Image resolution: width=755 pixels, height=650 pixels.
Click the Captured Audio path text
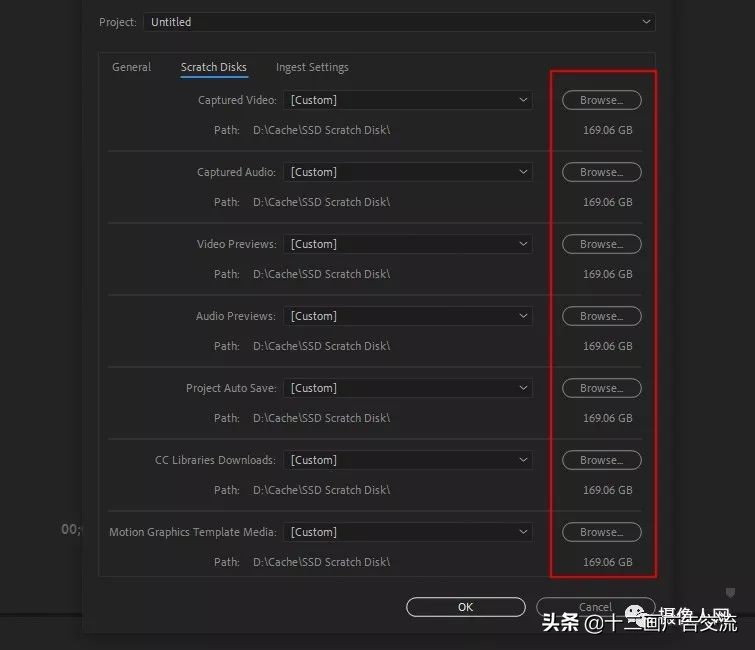(x=322, y=202)
